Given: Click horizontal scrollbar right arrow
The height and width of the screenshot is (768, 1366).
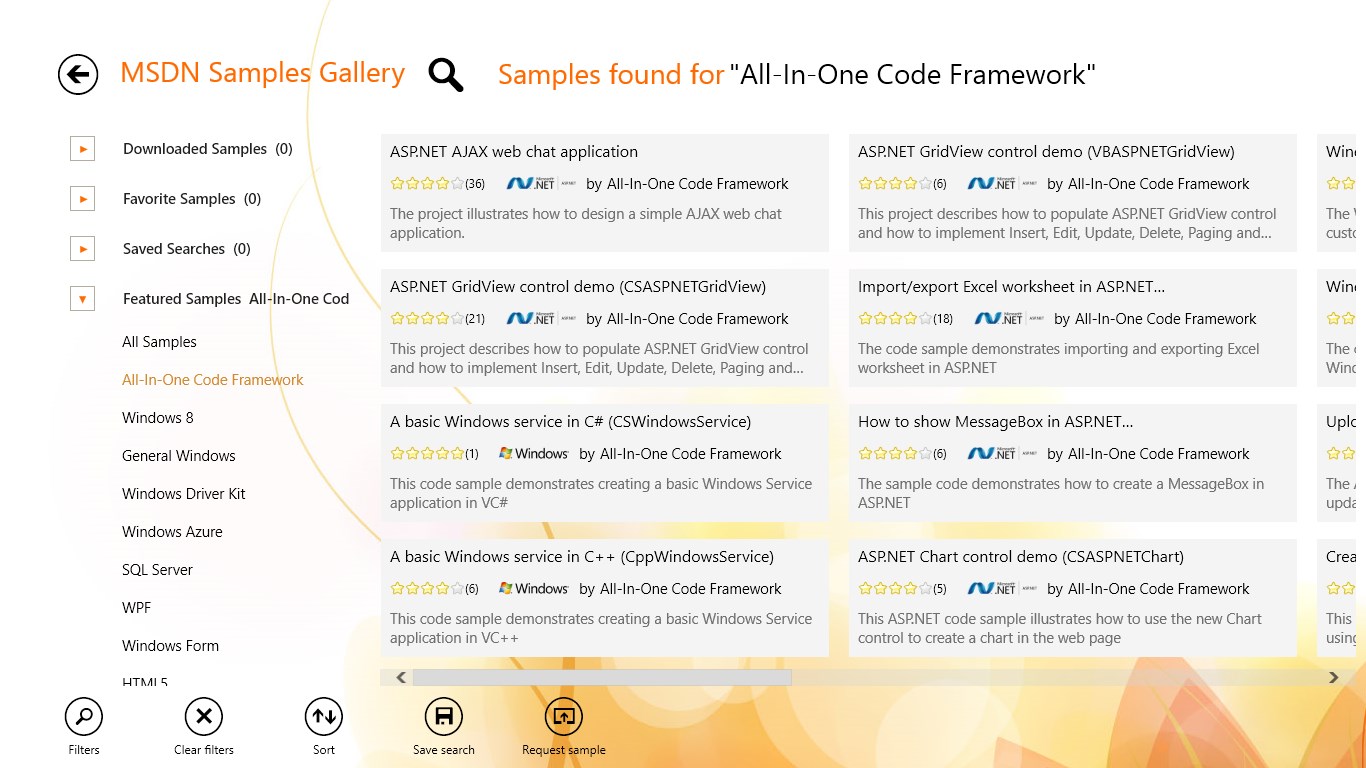Looking at the screenshot, I should click(1333, 678).
